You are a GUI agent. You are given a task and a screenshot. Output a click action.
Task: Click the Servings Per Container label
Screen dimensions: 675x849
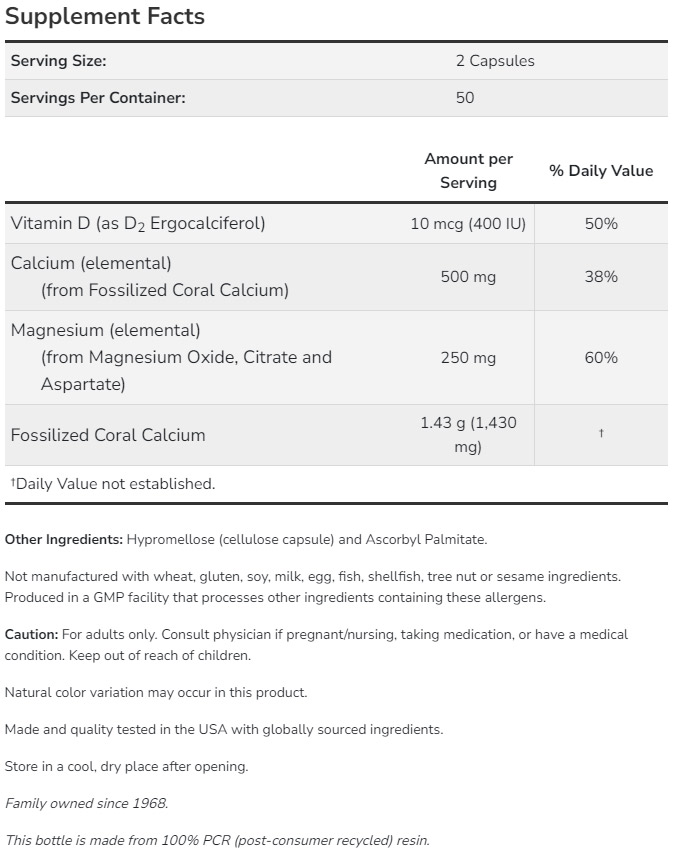coord(98,98)
